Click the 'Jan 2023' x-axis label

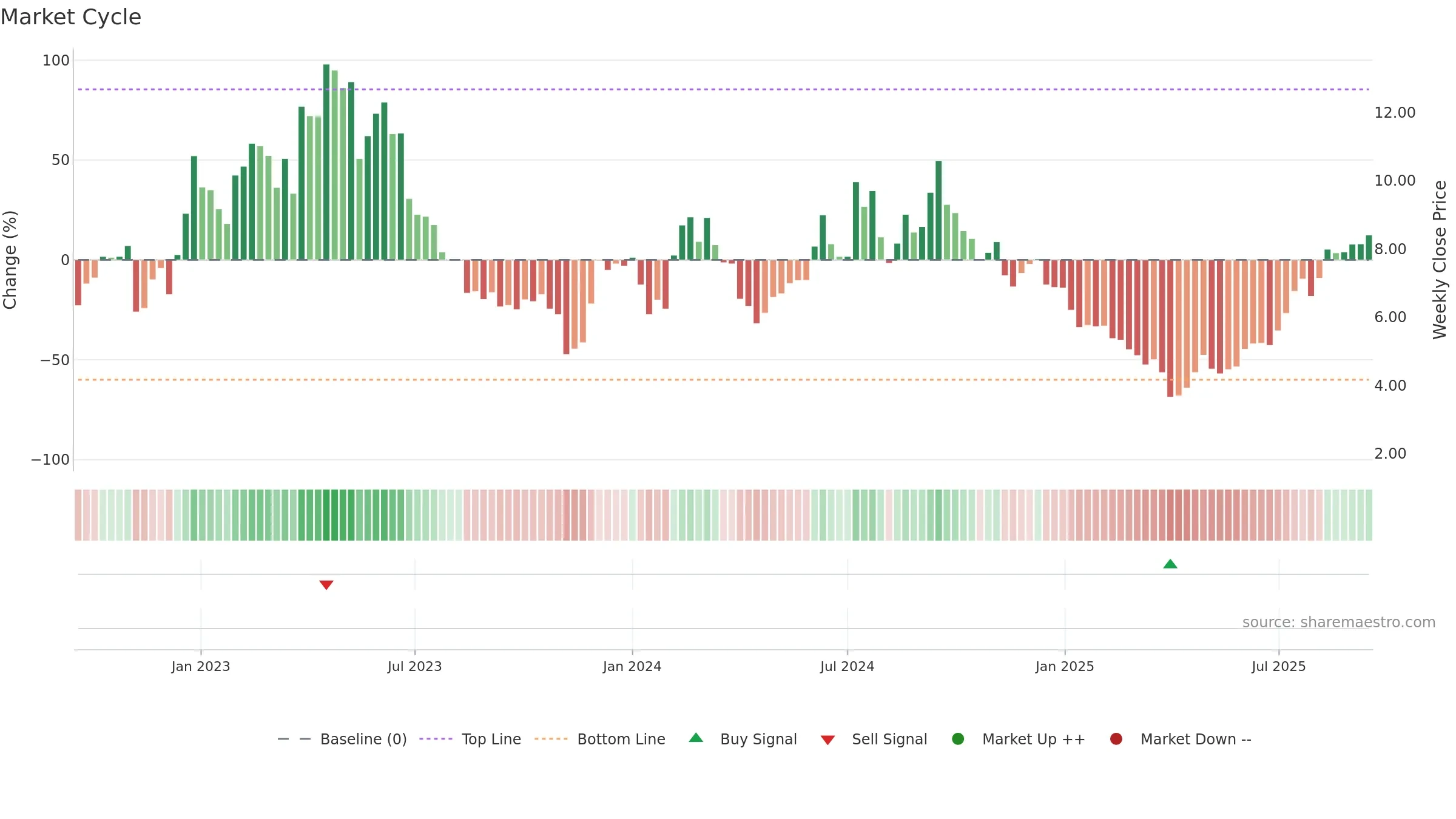(x=201, y=666)
